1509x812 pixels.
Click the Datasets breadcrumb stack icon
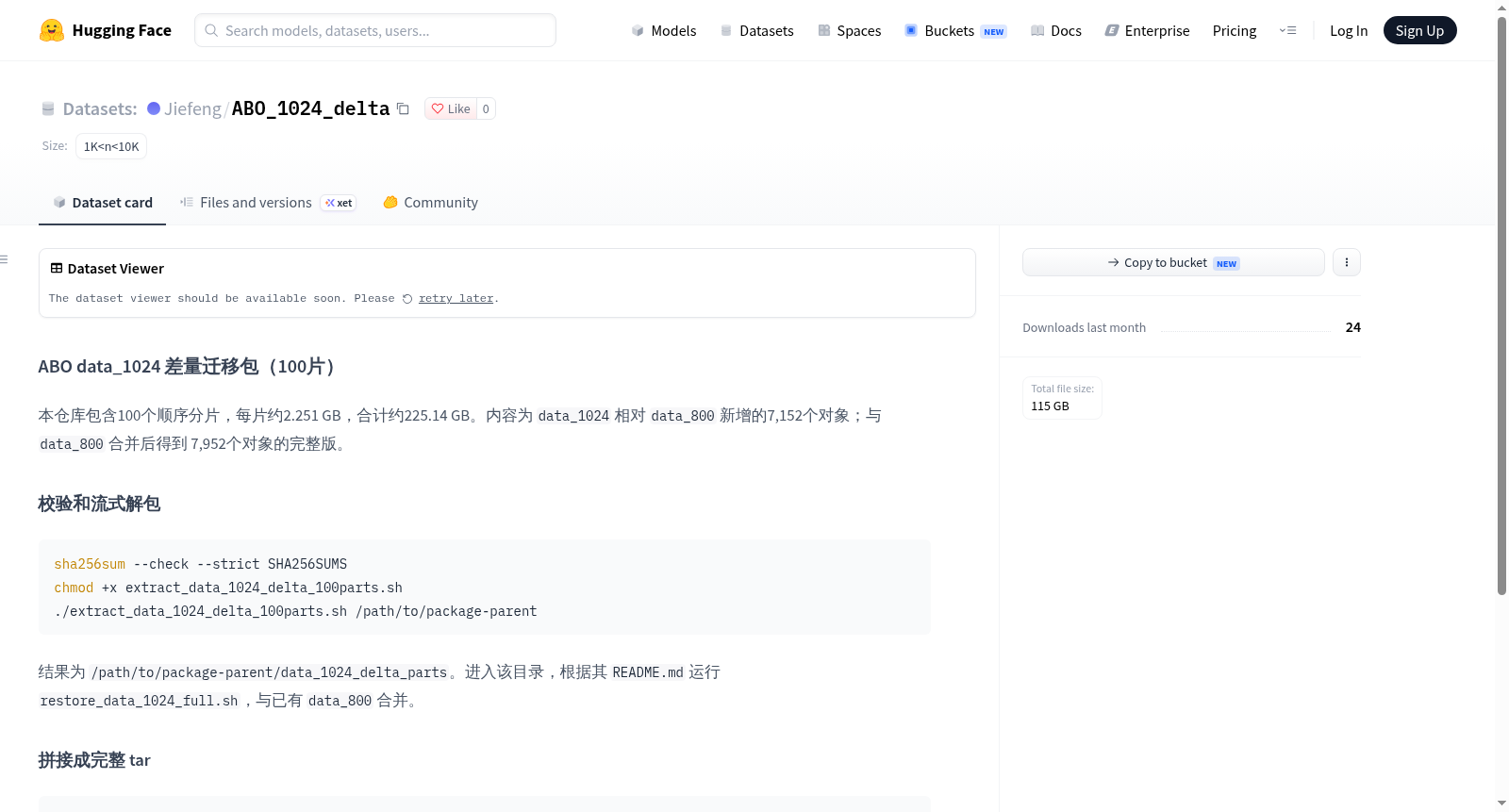tap(48, 108)
